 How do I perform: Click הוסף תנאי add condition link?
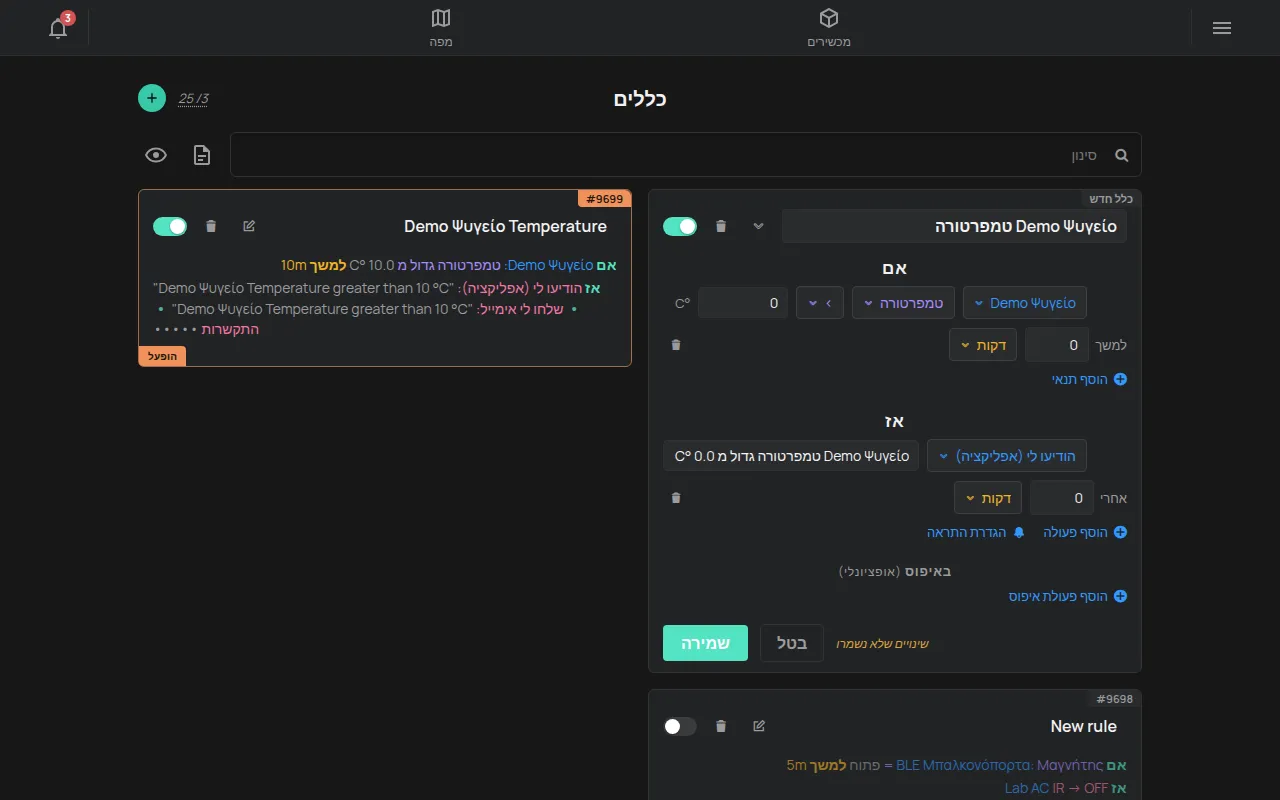[x=1089, y=379]
